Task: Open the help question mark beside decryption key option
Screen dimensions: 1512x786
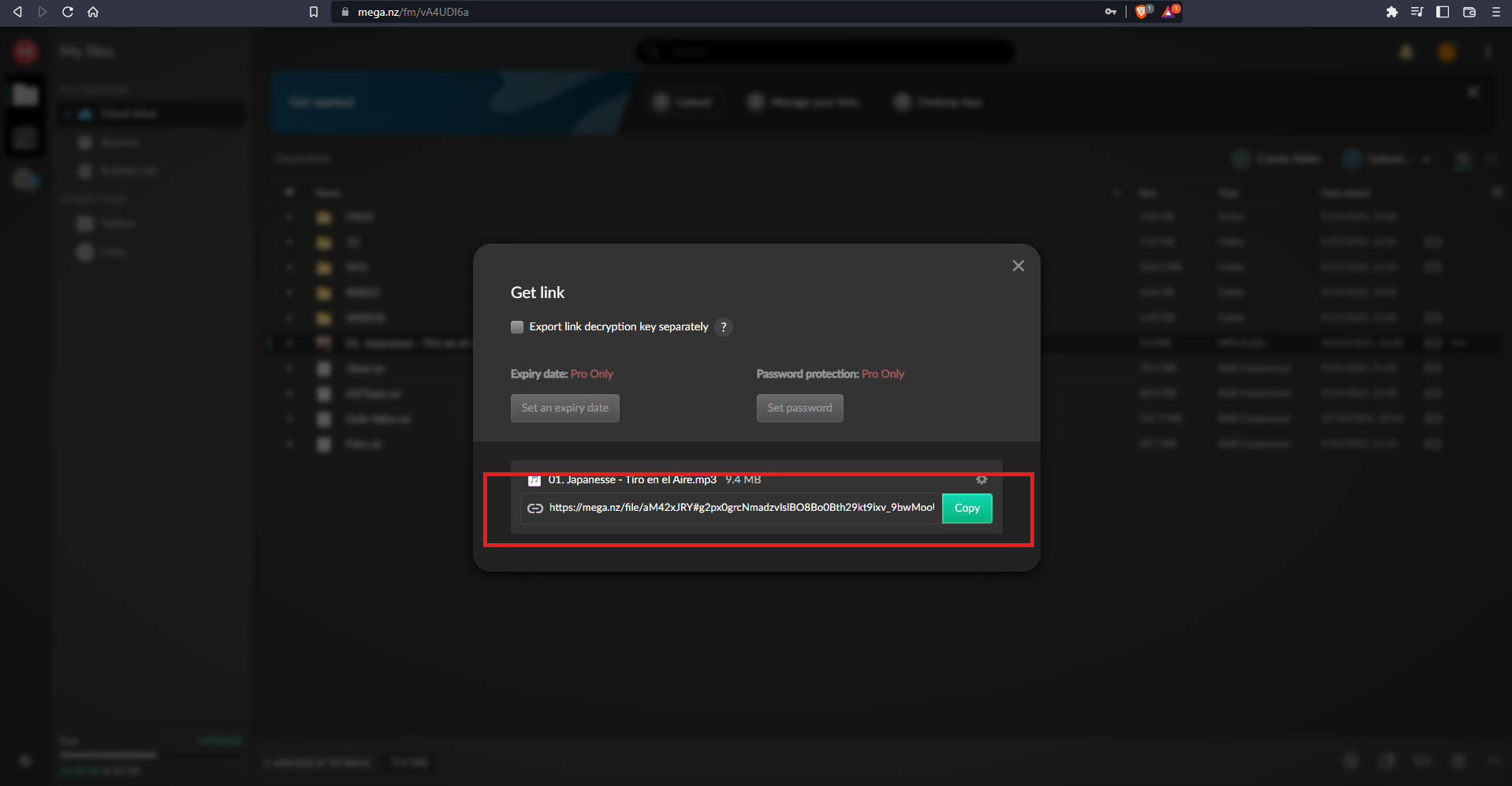Action: coord(724,327)
